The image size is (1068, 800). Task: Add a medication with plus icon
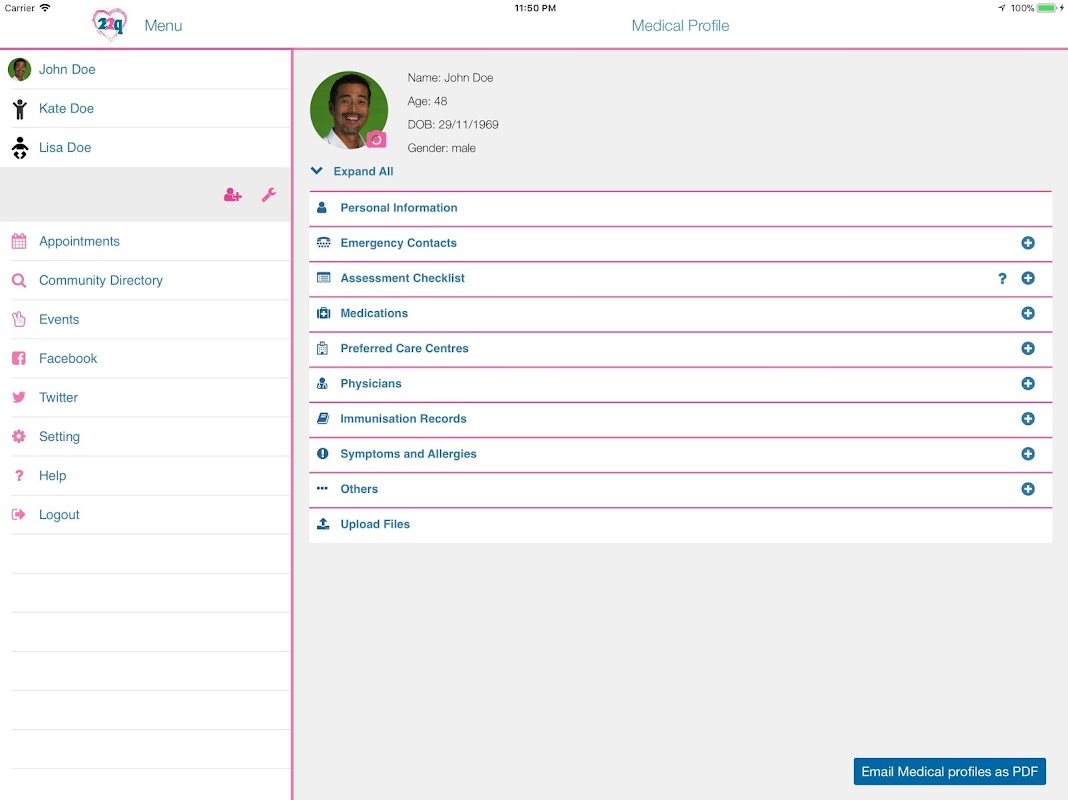point(1028,313)
